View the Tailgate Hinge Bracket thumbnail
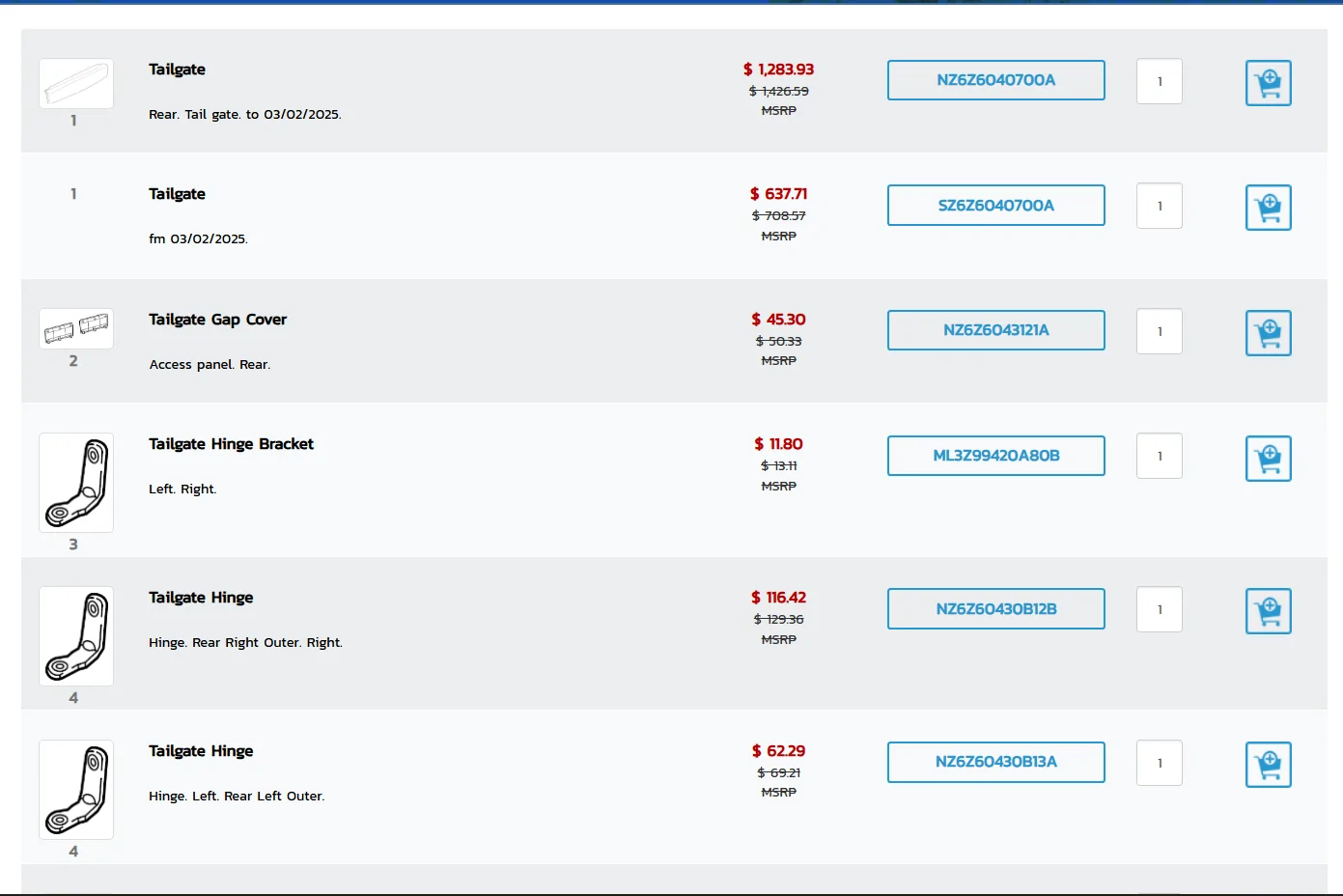The height and width of the screenshot is (896, 1343). tap(76, 483)
